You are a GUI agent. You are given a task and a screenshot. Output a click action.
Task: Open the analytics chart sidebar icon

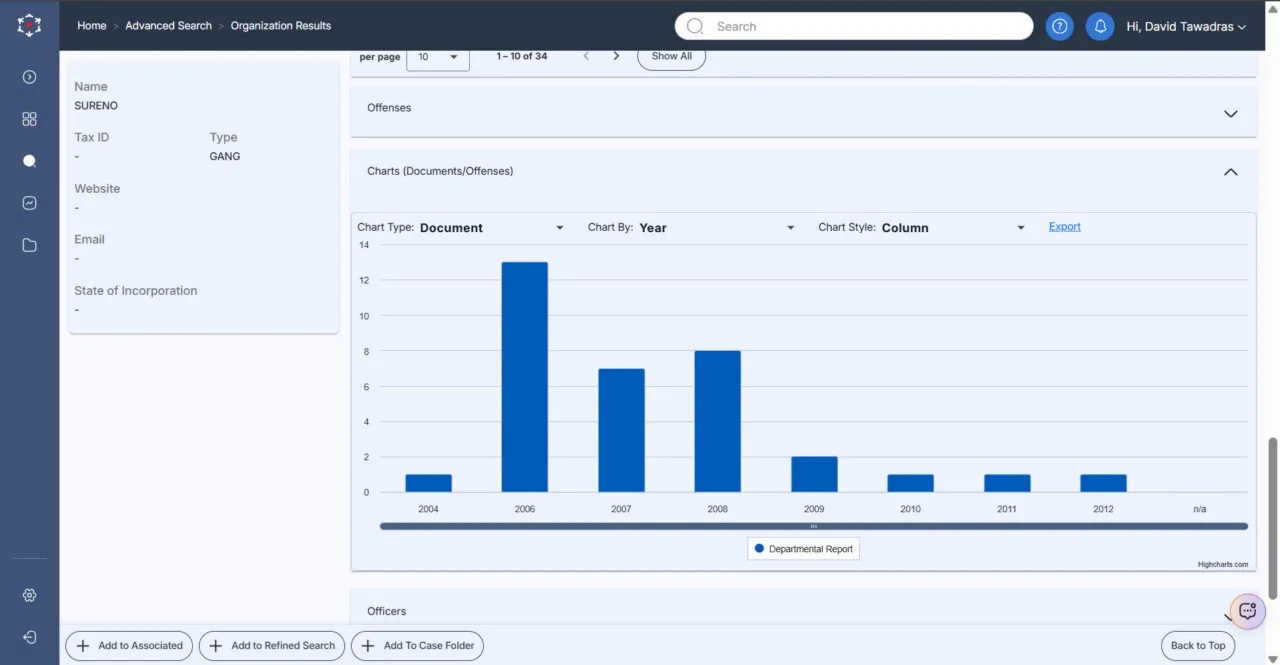pos(29,203)
